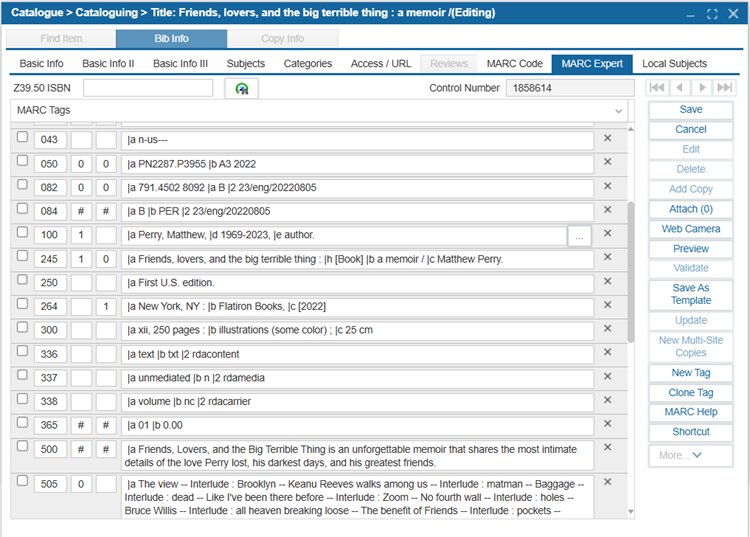Click the Shortcut button
750x537 pixels.
(691, 432)
